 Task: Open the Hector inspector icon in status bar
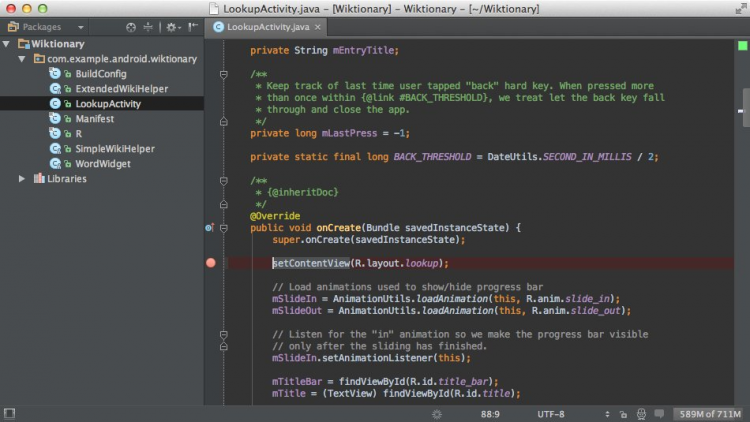639,413
